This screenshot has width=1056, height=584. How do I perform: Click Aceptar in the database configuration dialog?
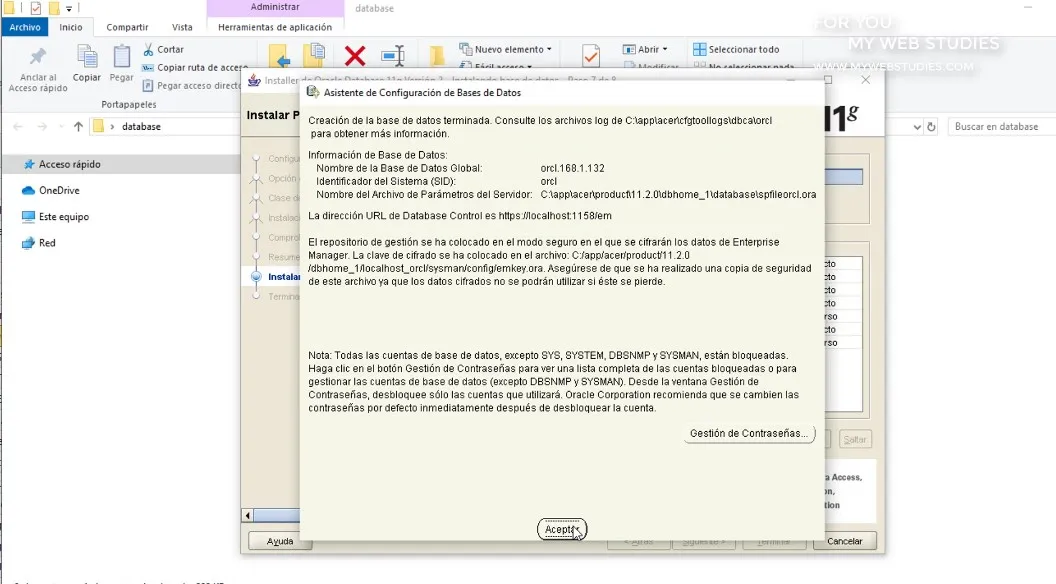[x=562, y=529]
